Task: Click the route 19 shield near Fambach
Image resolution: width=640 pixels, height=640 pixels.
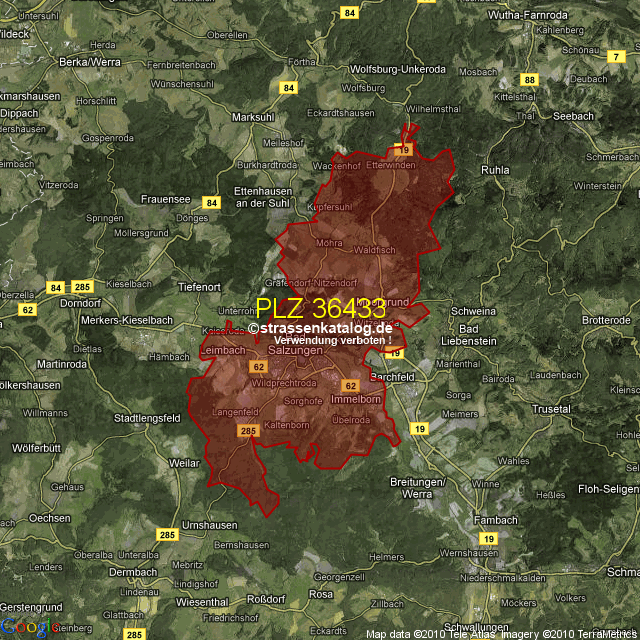Action: [488, 538]
